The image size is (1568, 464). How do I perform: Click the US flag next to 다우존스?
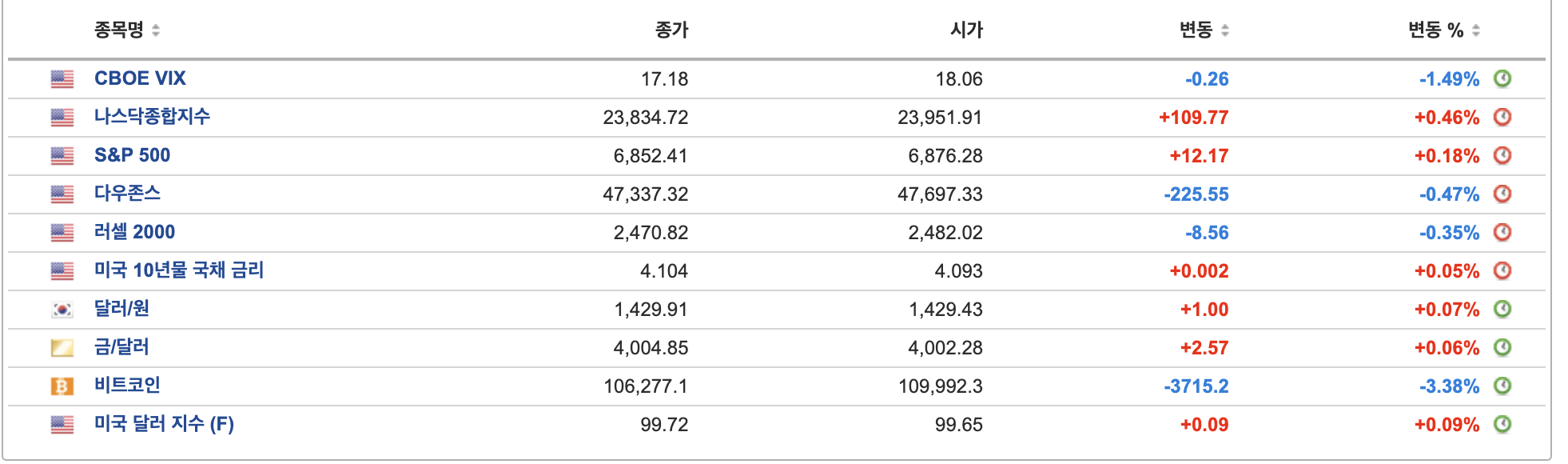62,194
